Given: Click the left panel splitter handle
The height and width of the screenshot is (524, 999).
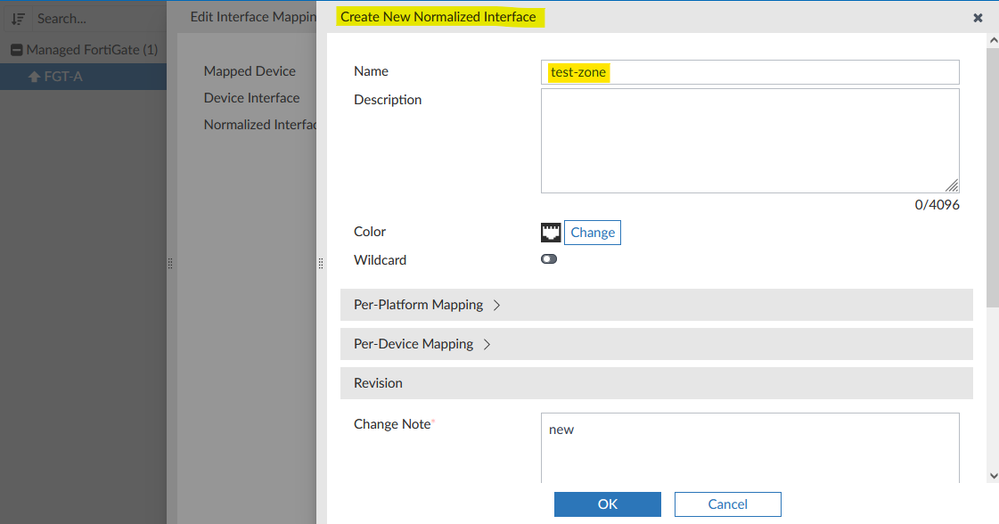Looking at the screenshot, I should tap(170, 263).
